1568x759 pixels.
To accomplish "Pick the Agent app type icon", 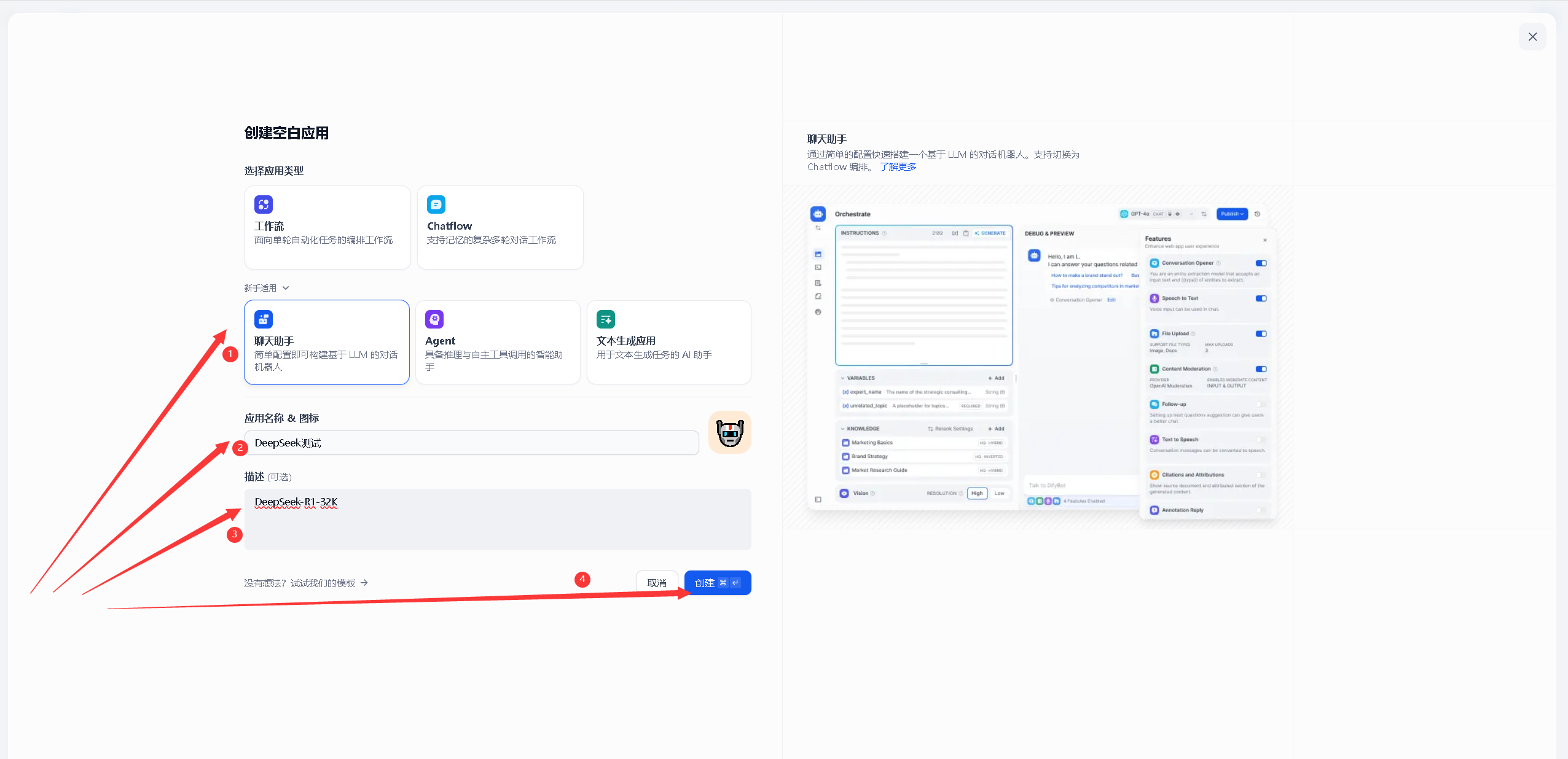I will coord(434,319).
